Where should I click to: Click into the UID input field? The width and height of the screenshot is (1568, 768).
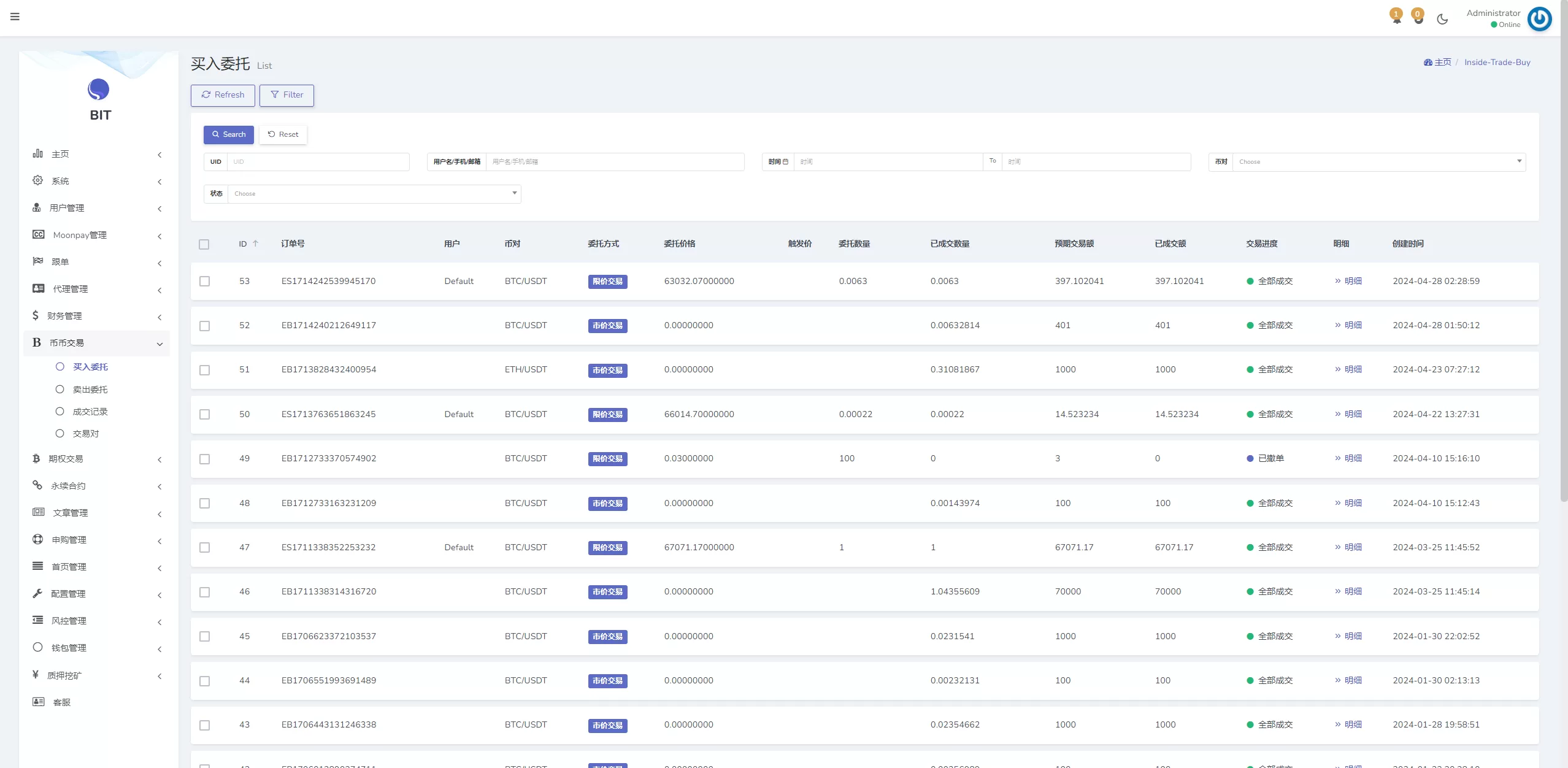(317, 162)
